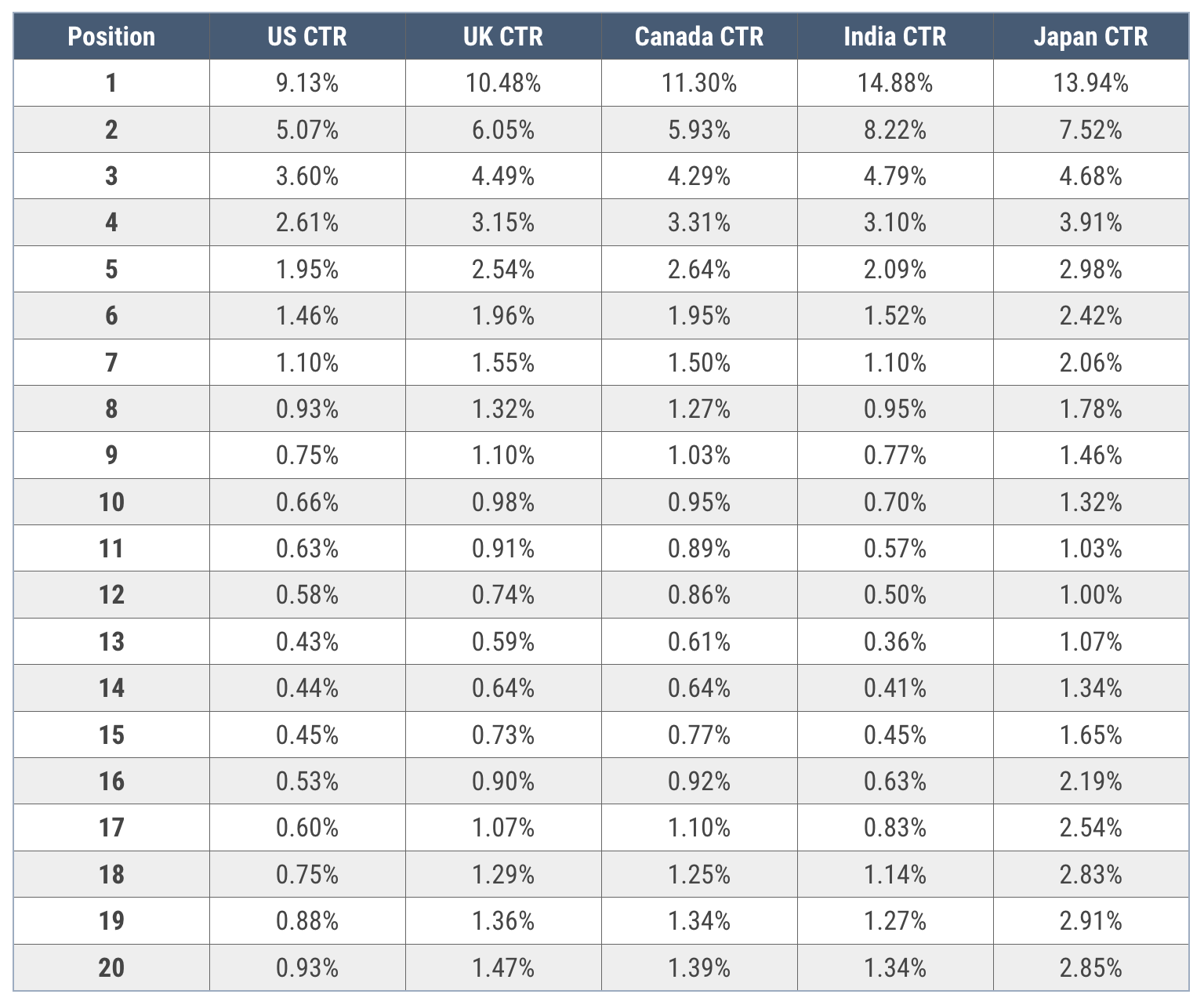Viewport: 1204px width, 1005px height.
Task: Click the US CTR column header
Action: pos(307,37)
